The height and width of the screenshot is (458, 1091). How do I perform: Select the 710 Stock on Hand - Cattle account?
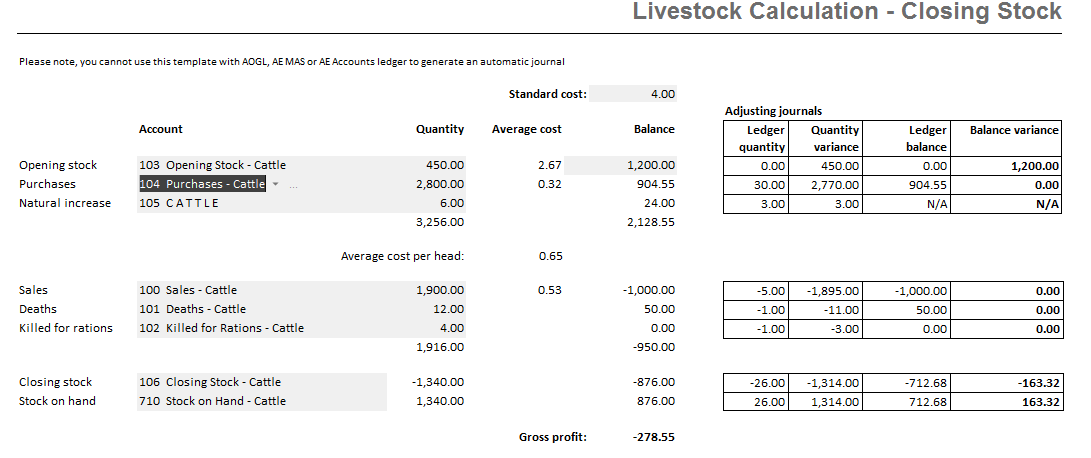212,401
